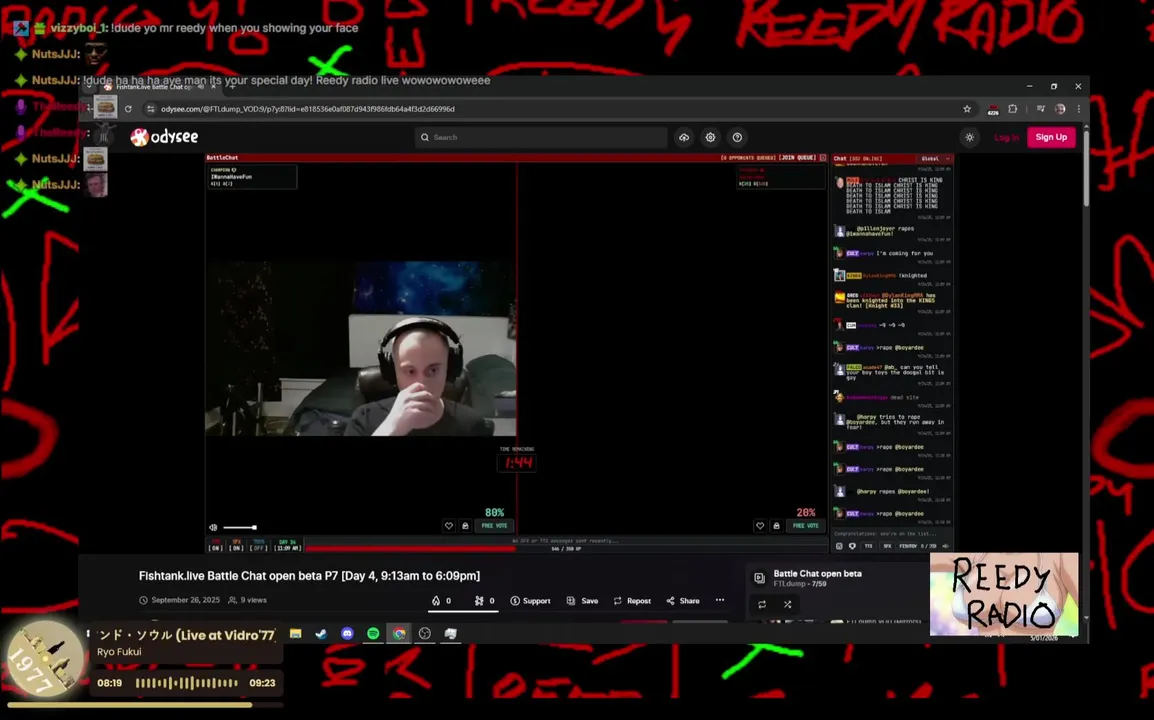The width and height of the screenshot is (1154, 720).
Task: Click the Log In link
Action: pos(1006,138)
